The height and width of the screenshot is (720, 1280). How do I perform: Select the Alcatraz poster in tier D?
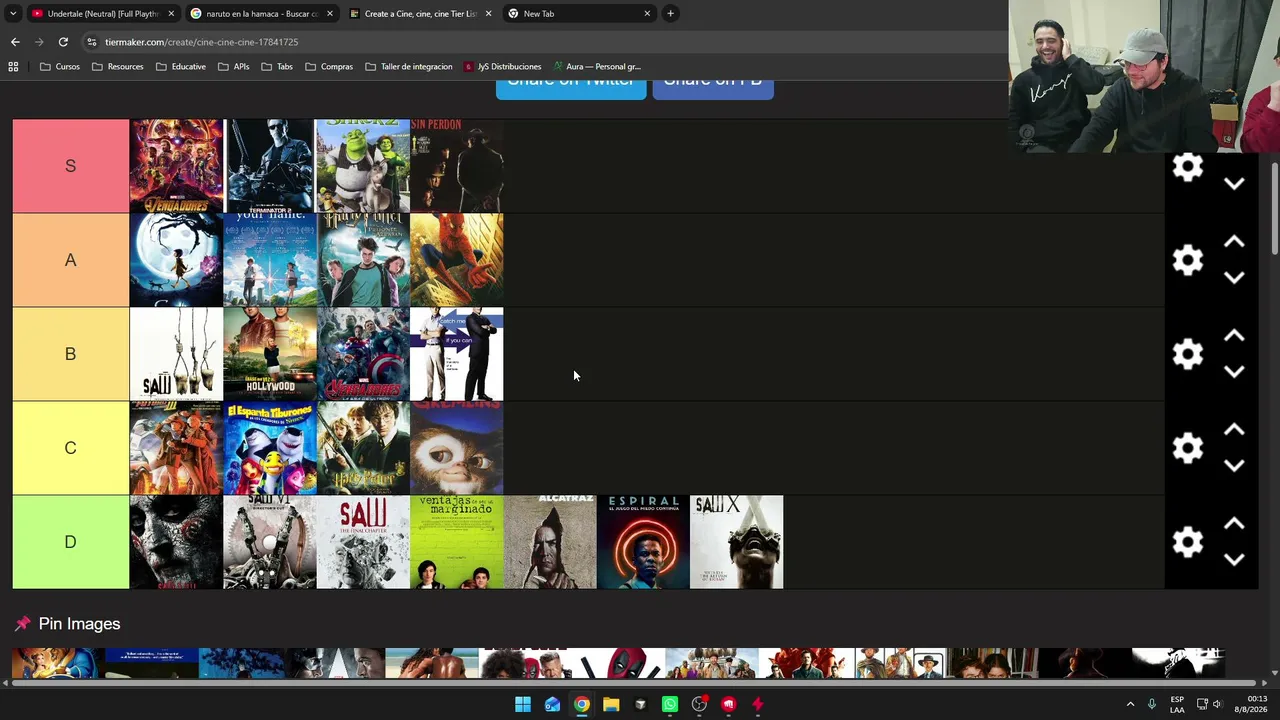click(x=550, y=542)
